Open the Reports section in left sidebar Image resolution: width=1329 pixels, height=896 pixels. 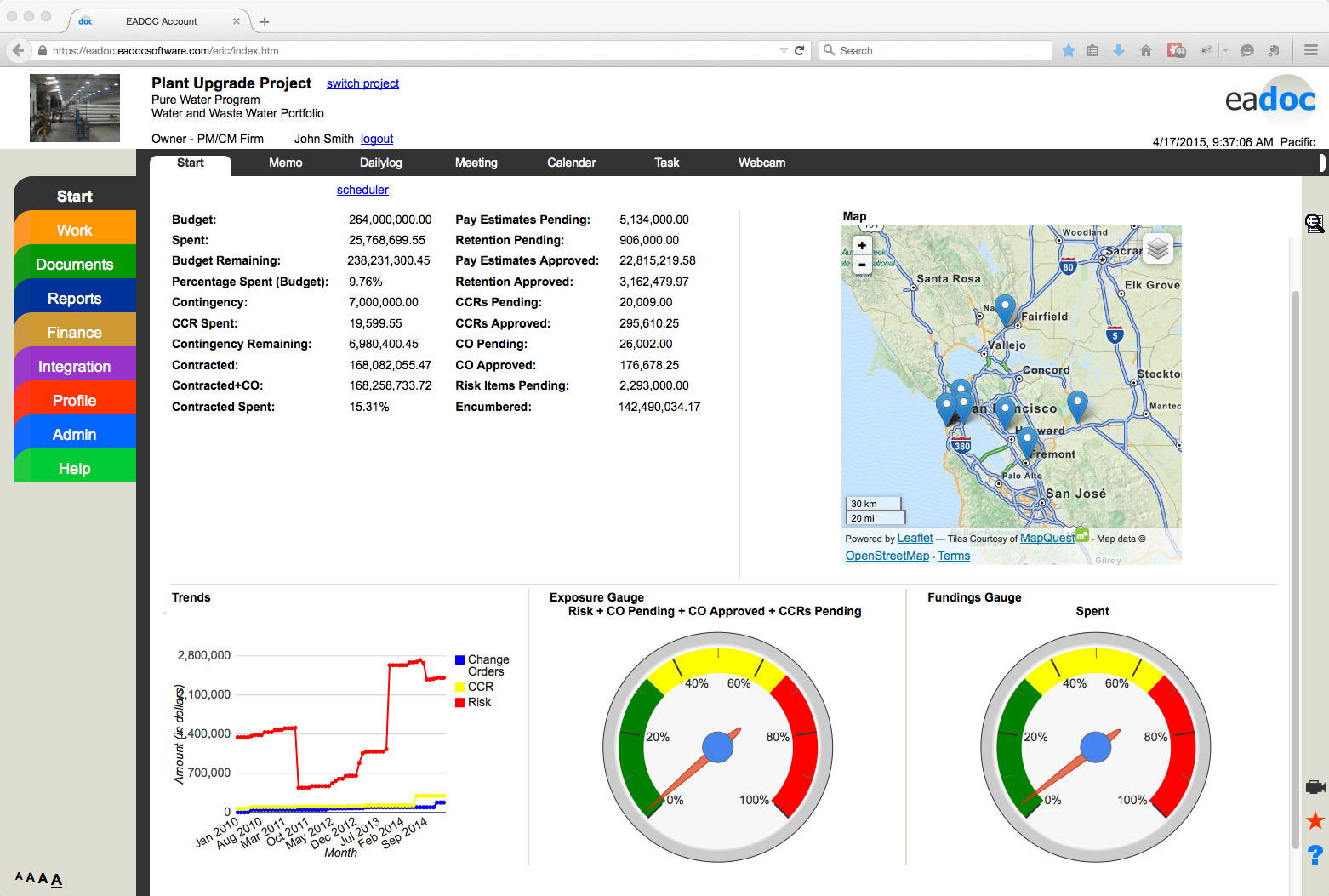(x=75, y=298)
